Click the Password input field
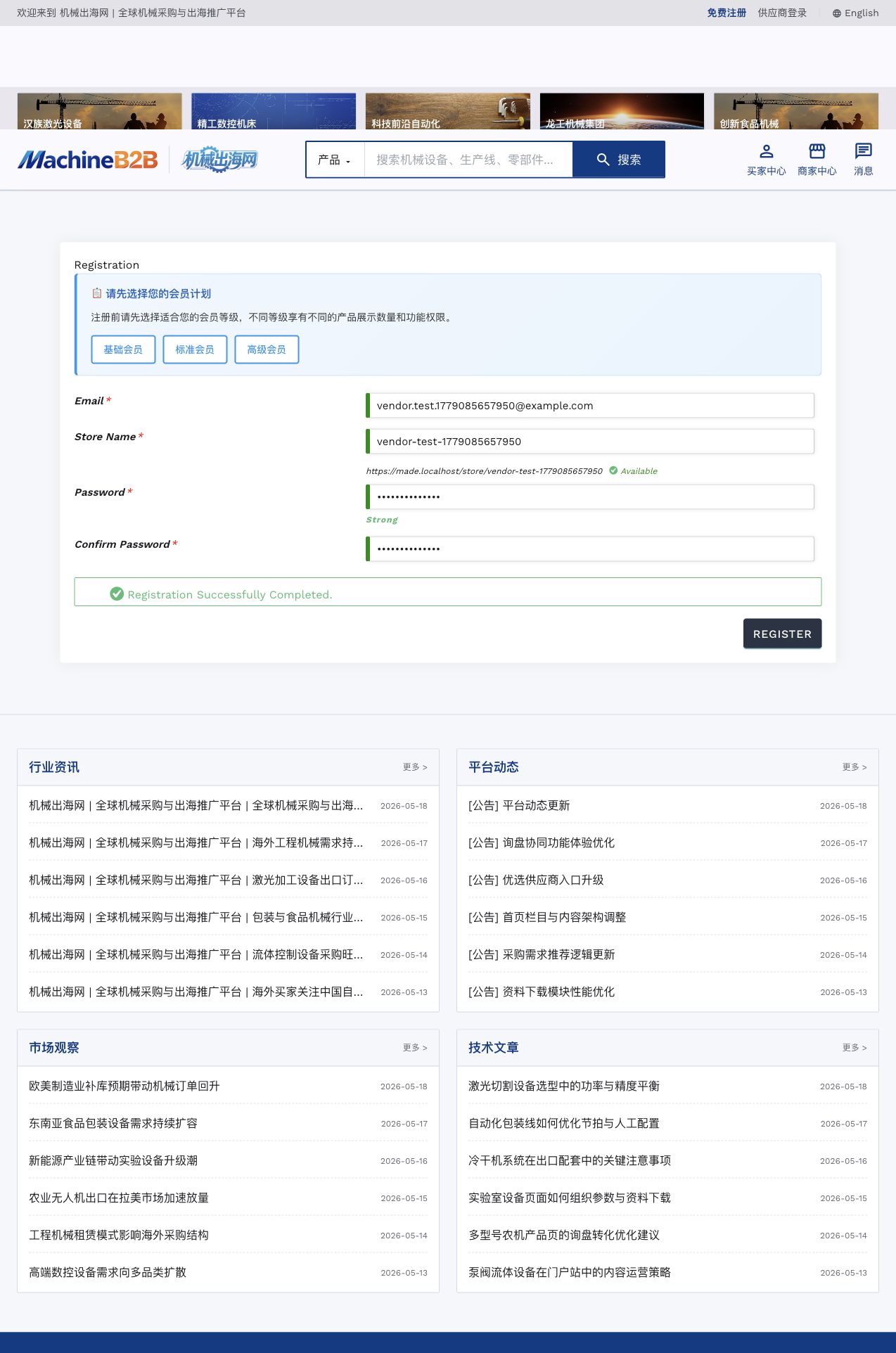Image resolution: width=896 pixels, height=1353 pixels. click(590, 496)
